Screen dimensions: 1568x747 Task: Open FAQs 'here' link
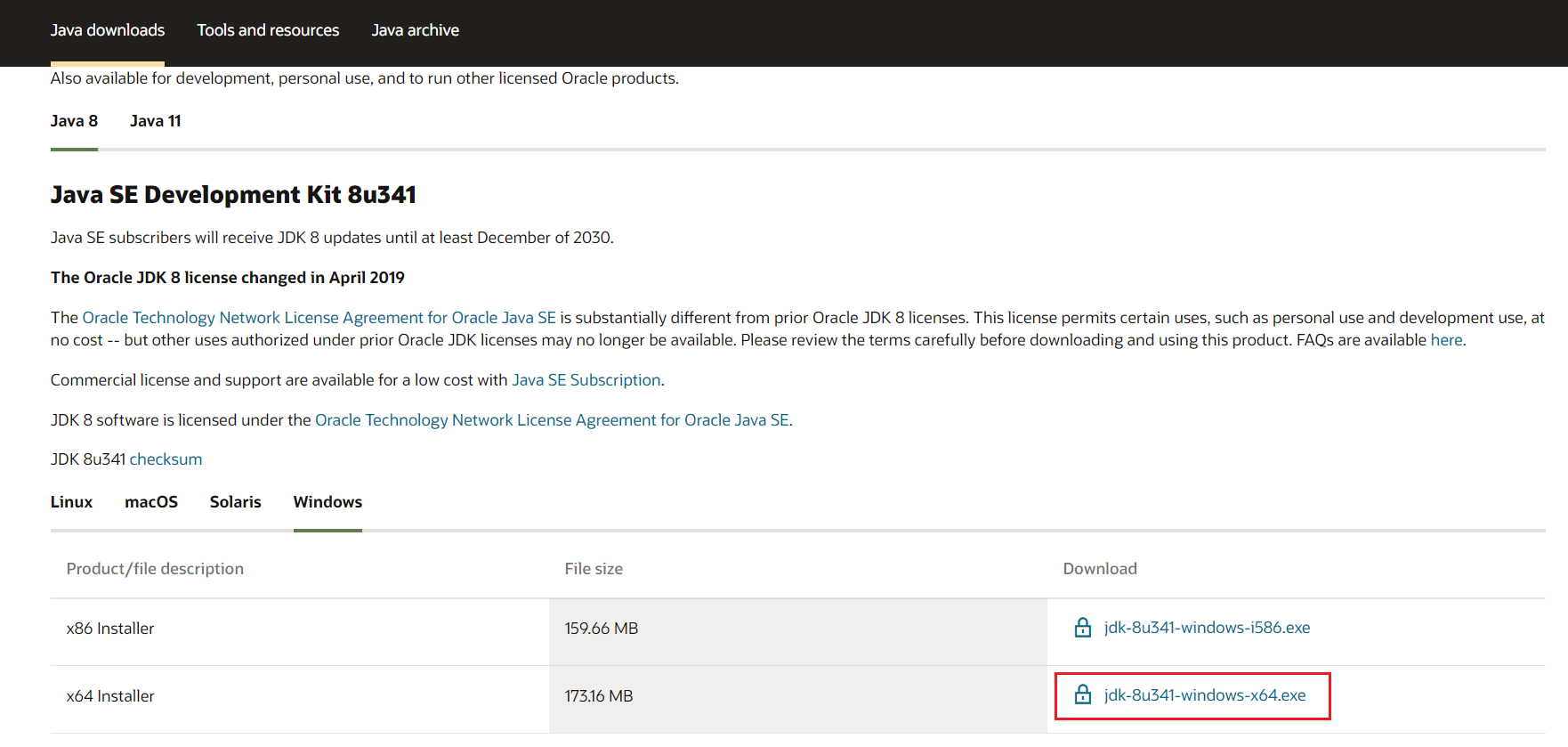click(1446, 340)
